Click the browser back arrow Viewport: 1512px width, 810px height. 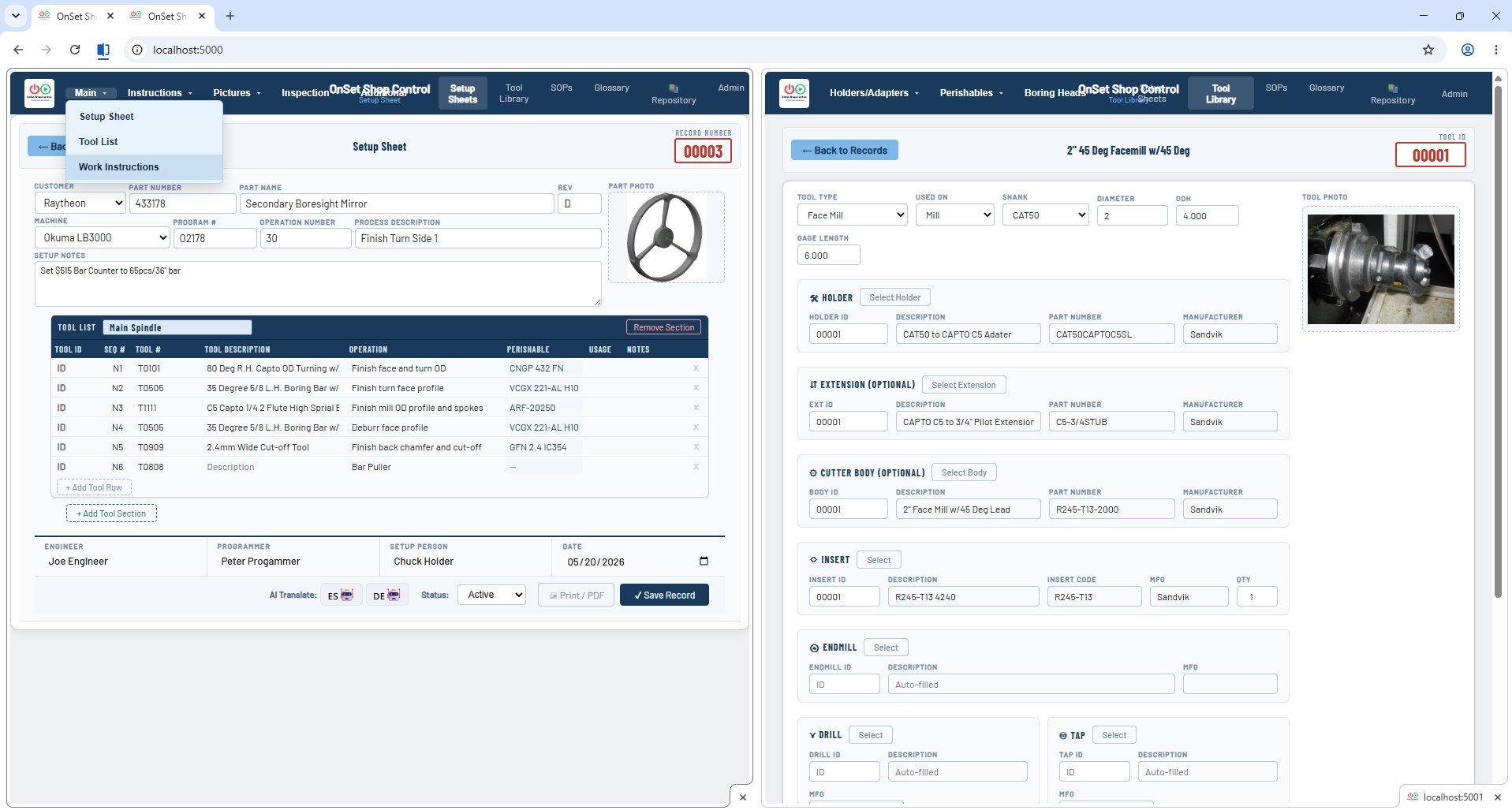coord(18,50)
